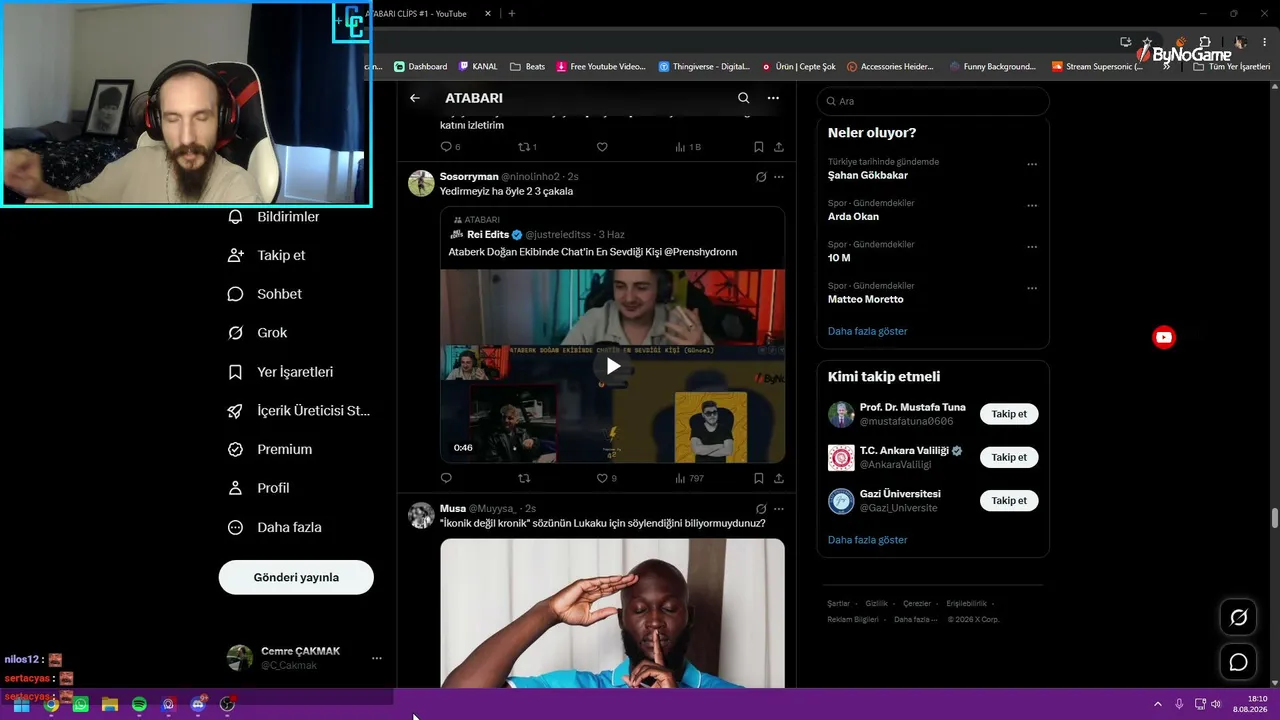
Task: Open options for Şahan Gökbakar trend
Action: click(x=1032, y=164)
